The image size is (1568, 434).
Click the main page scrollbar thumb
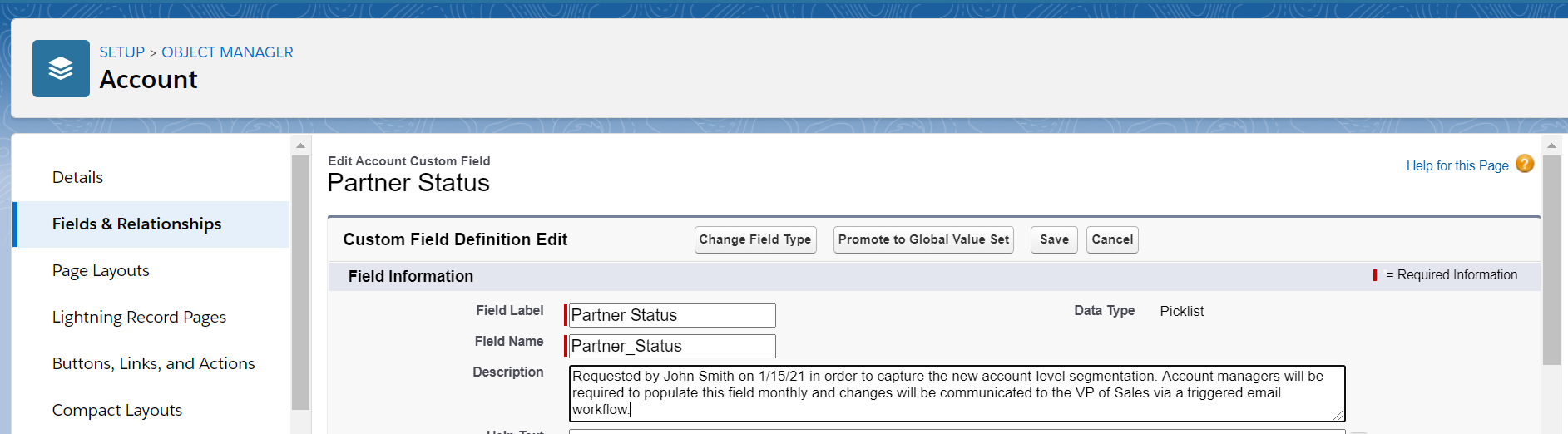click(x=1551, y=260)
